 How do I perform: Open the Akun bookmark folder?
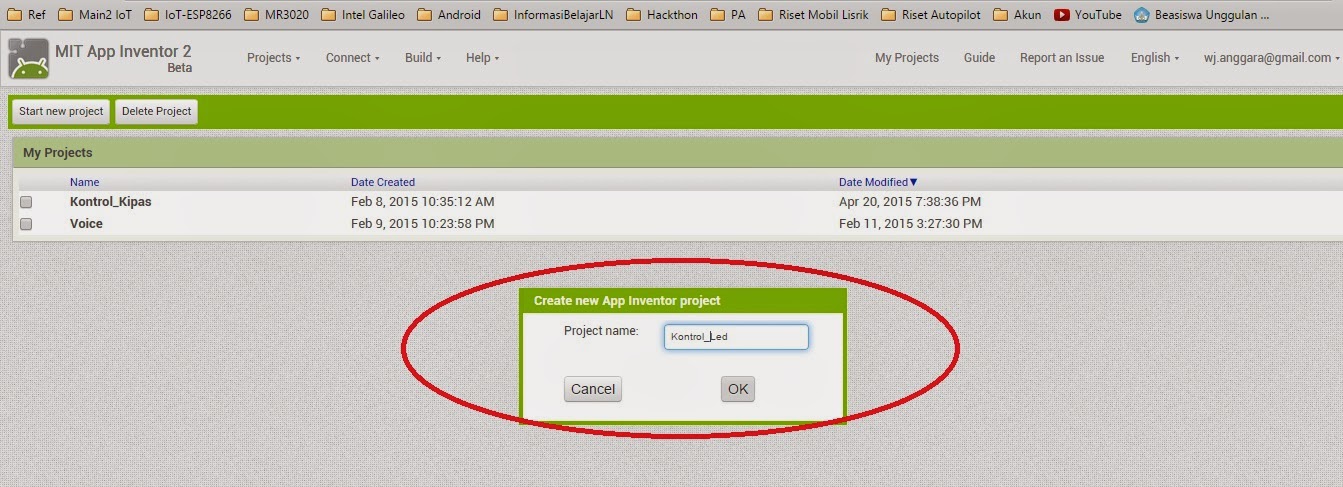coord(1017,15)
